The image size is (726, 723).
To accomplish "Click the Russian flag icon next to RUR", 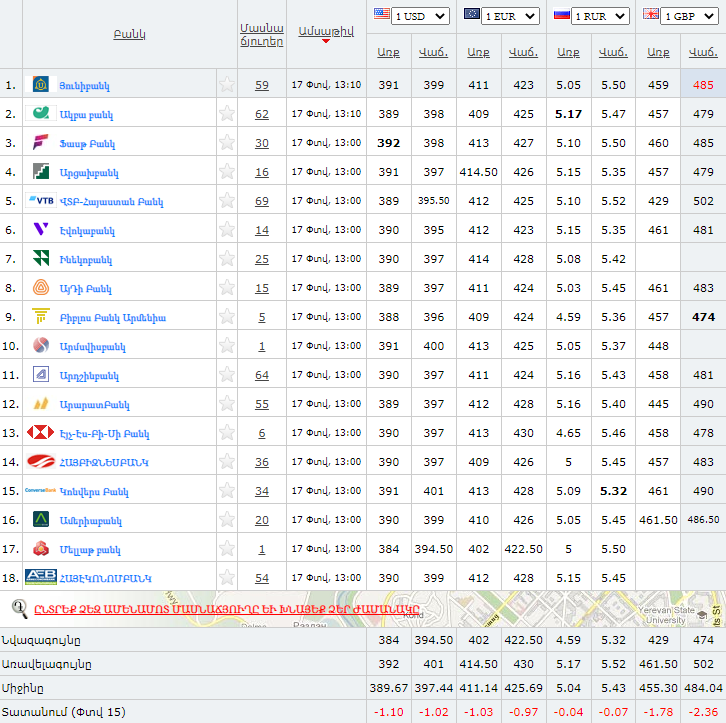I will click(561, 15).
